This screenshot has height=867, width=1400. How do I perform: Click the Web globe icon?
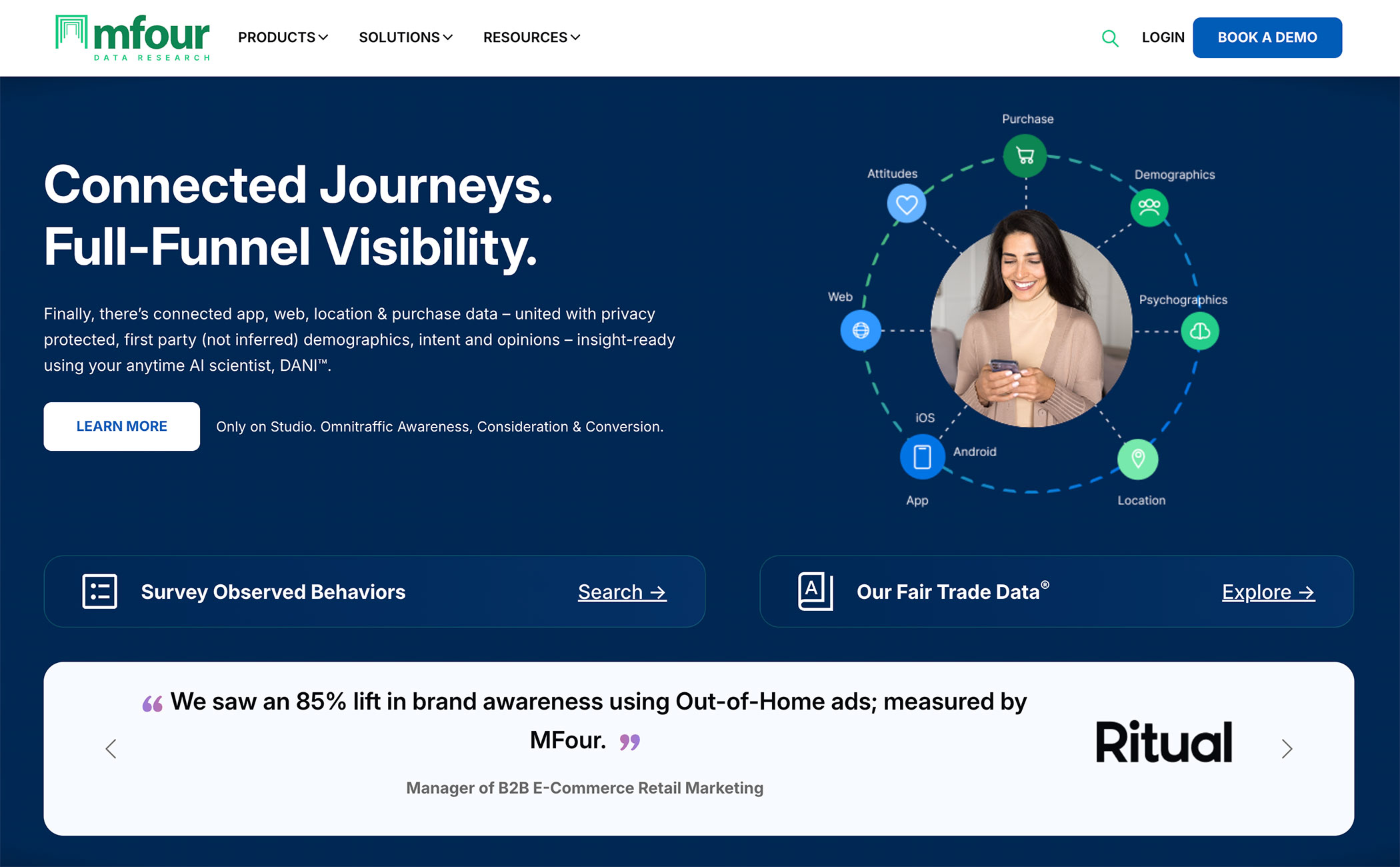[x=861, y=330]
